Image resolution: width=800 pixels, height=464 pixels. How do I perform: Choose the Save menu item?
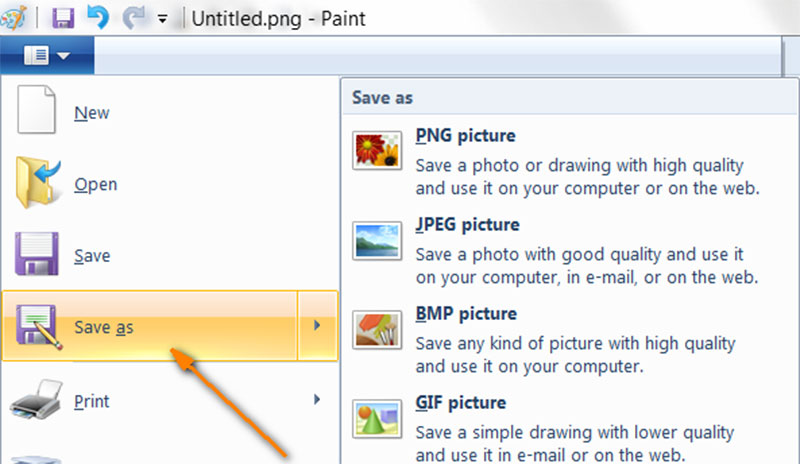[91, 256]
